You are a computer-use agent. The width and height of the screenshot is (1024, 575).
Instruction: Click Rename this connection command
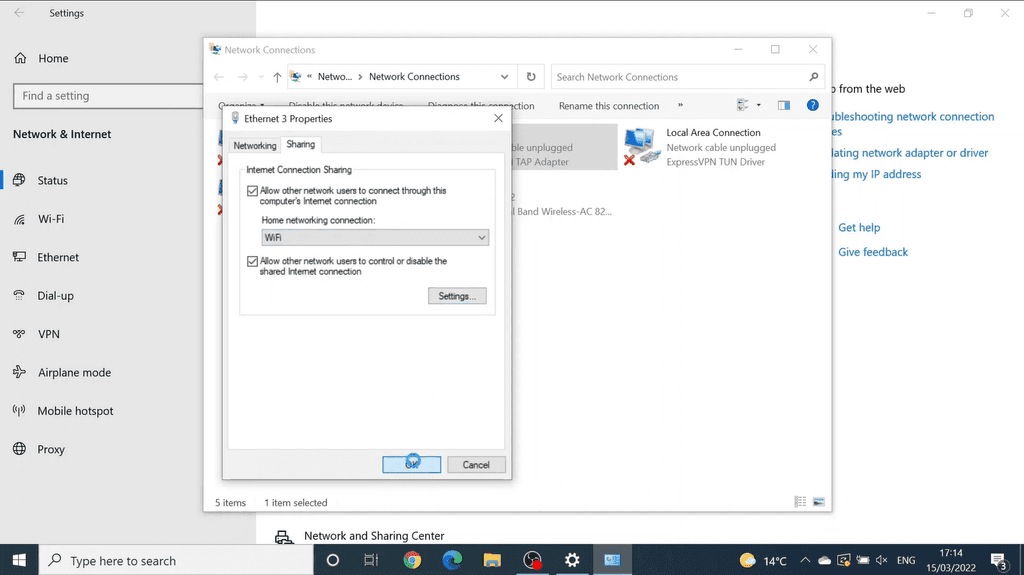click(x=609, y=106)
